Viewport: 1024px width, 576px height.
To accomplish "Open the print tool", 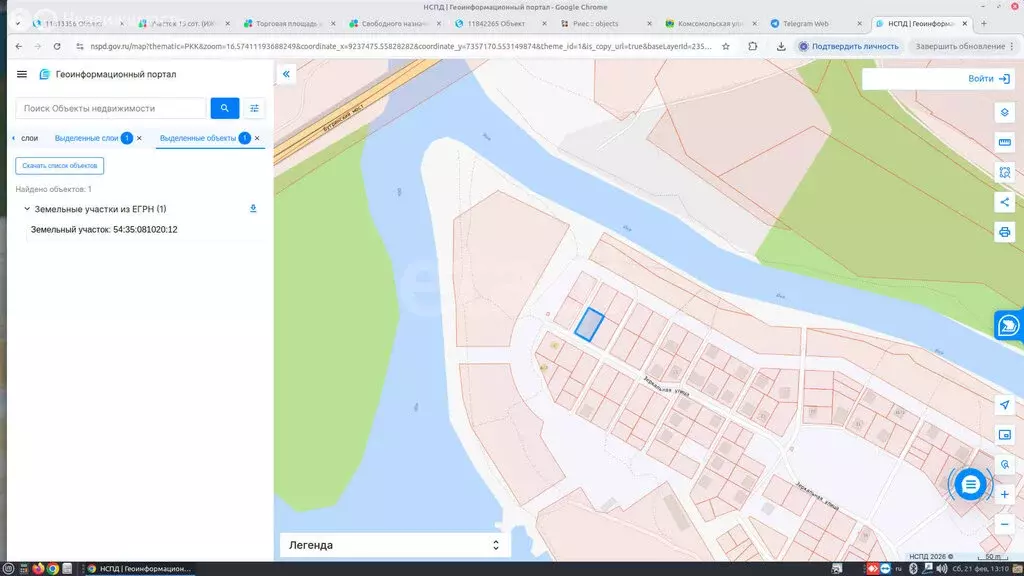I will point(1003,232).
